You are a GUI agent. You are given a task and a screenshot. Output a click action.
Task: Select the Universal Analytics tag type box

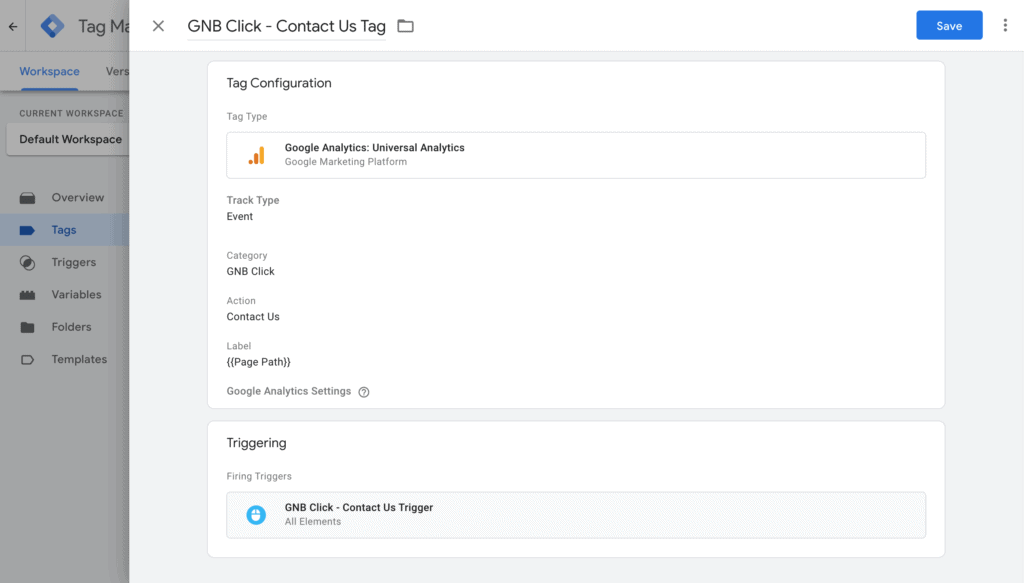pyautogui.click(x=576, y=155)
